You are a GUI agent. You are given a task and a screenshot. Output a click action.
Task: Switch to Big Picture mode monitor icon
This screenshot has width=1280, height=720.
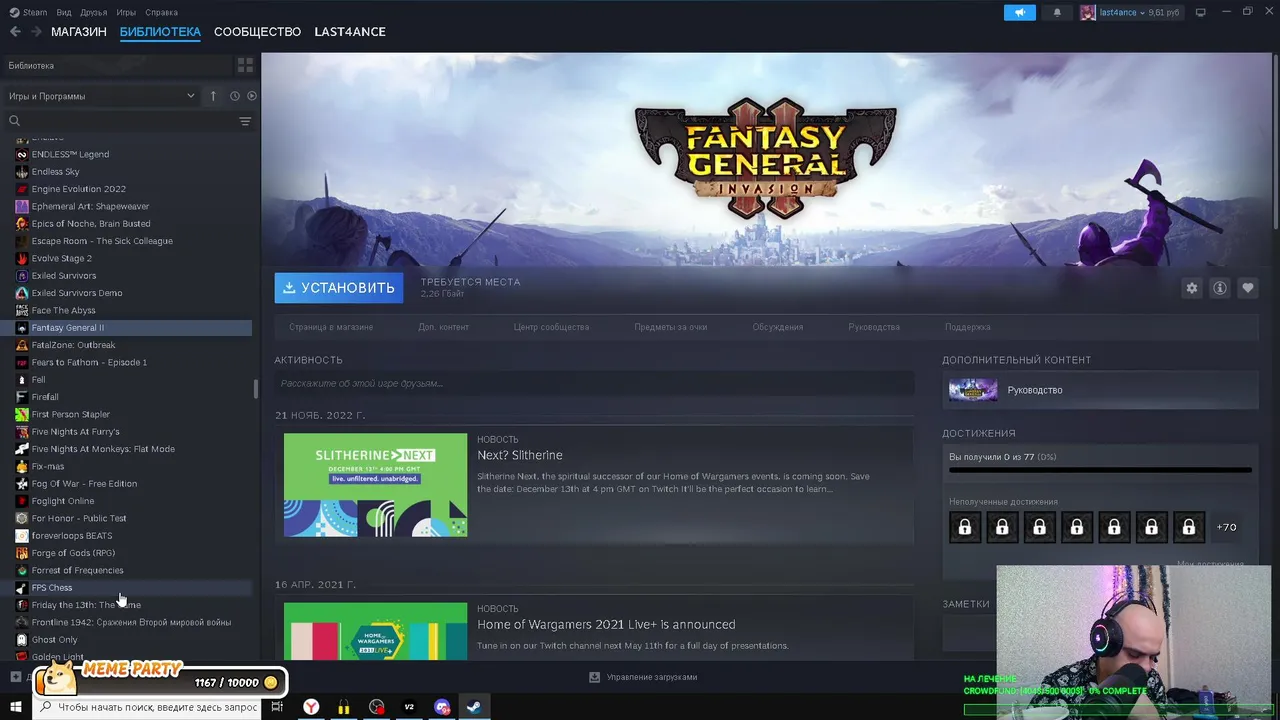coord(1201,13)
